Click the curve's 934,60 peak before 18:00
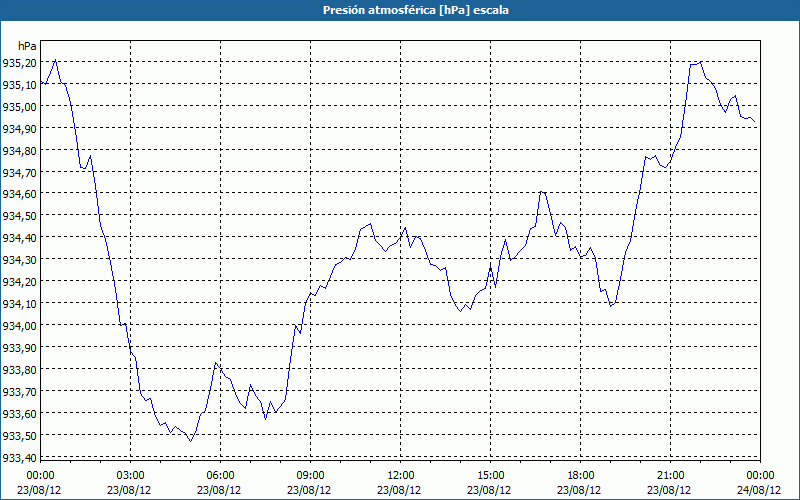Image resolution: width=800 pixels, height=500 pixels. click(542, 192)
